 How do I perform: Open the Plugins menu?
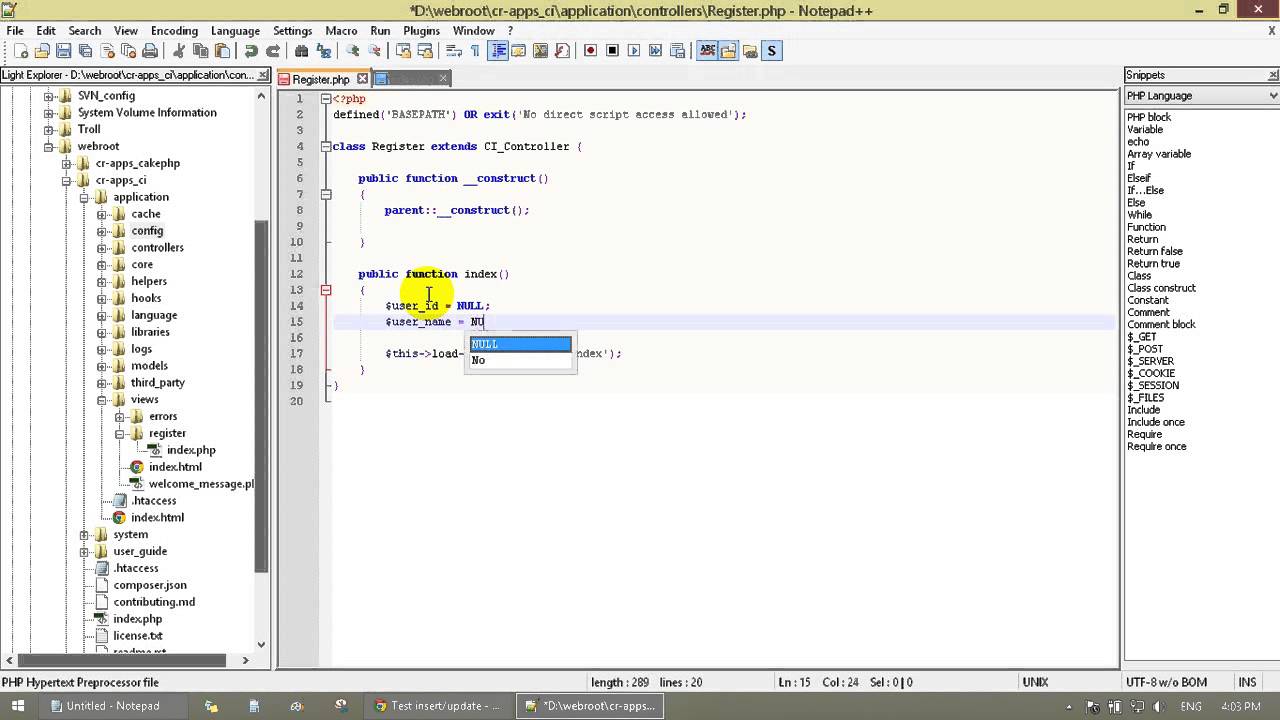[x=422, y=31]
